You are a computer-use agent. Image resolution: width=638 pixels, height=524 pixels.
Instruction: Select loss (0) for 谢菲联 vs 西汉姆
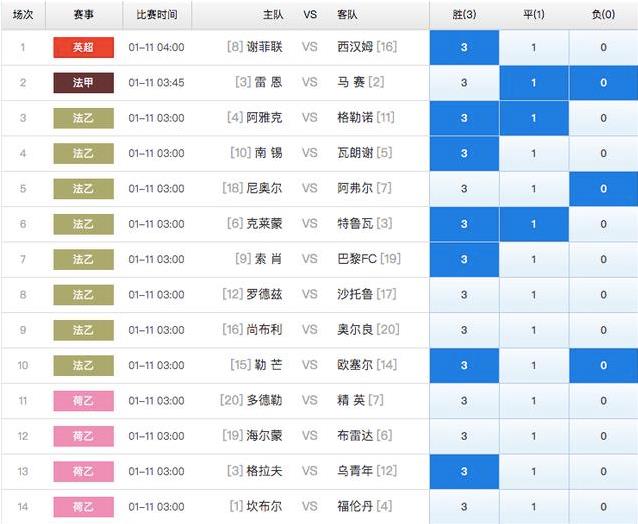coord(603,48)
